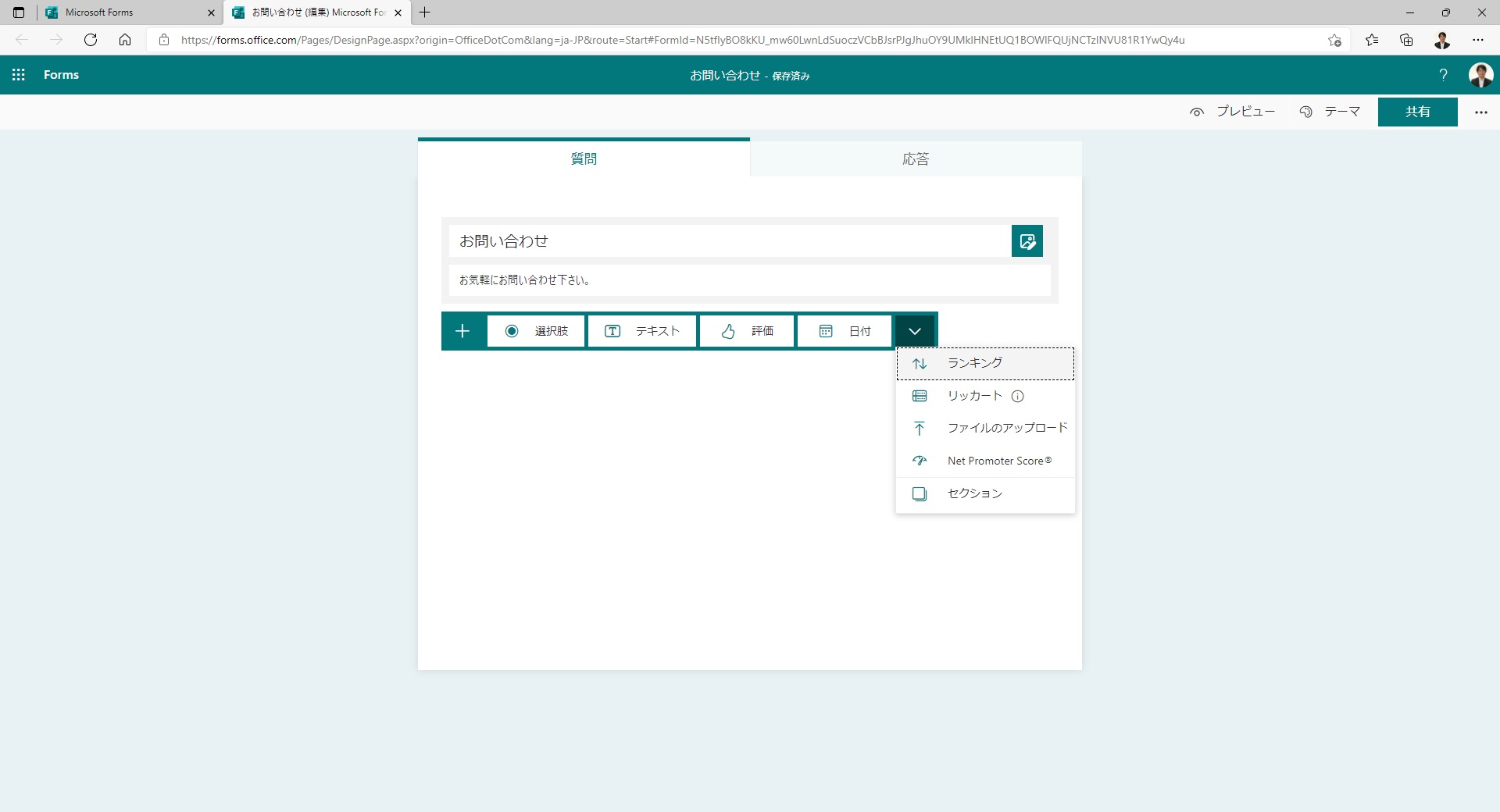The width and height of the screenshot is (1500, 812).
Task: Click the 共有 share button
Action: [x=1417, y=112]
